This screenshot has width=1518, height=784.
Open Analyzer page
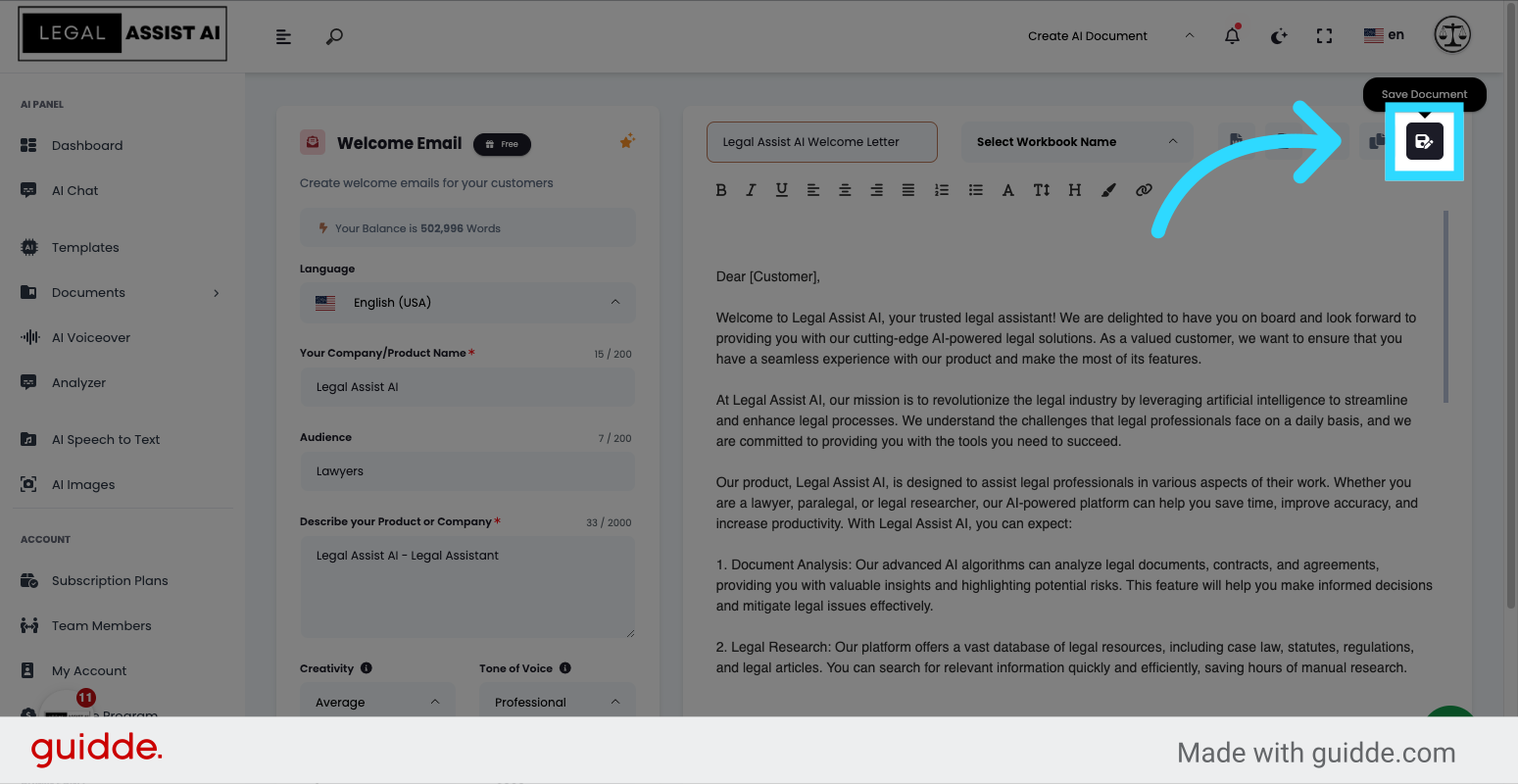[78, 383]
